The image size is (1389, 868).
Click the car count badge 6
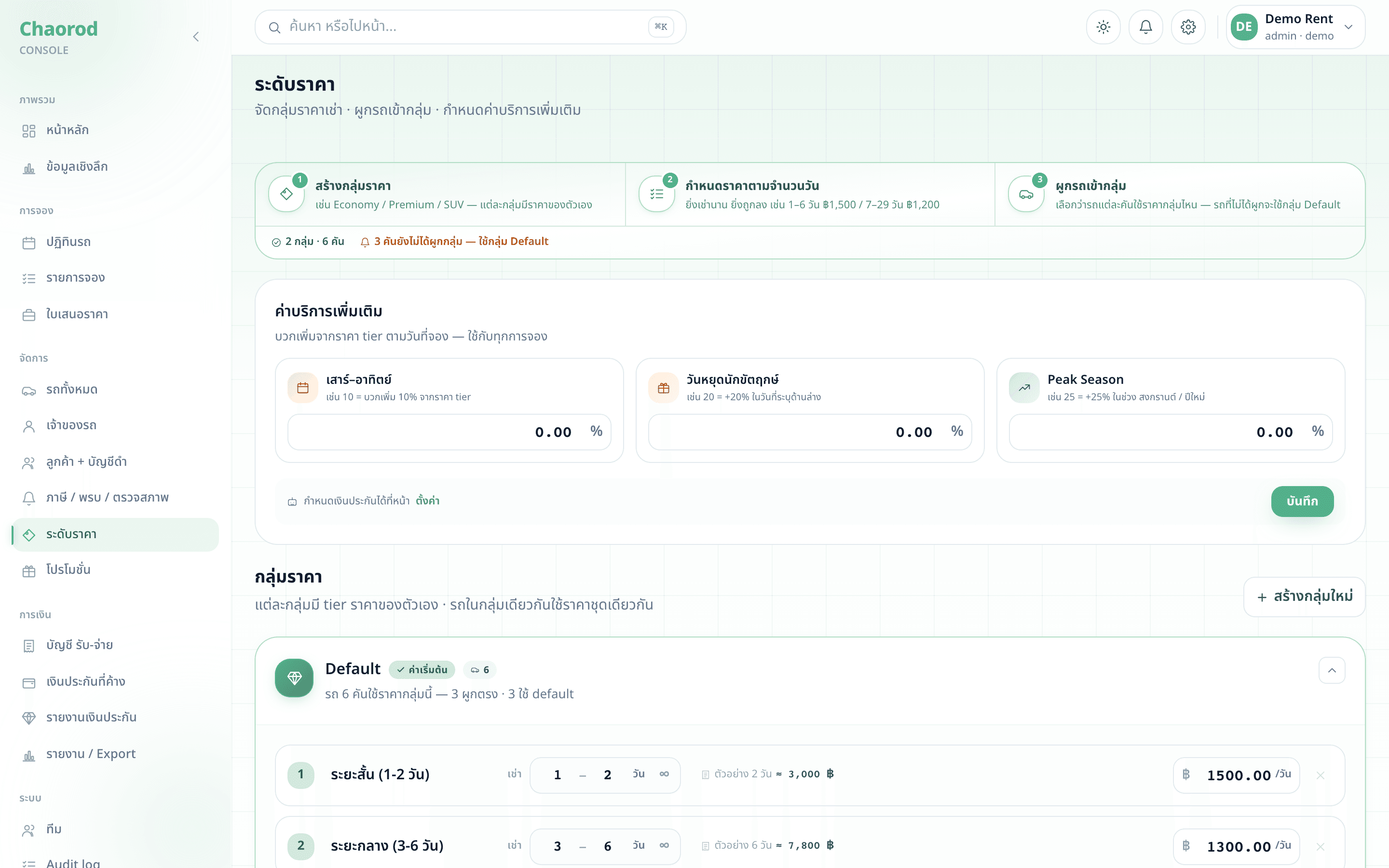480,669
